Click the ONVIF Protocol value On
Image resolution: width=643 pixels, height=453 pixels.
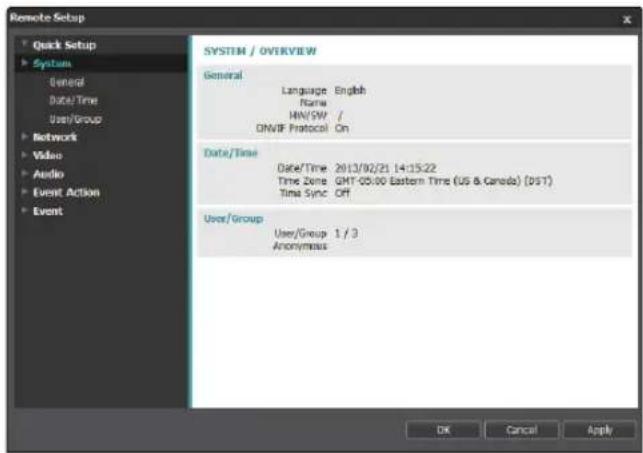[x=342, y=128]
